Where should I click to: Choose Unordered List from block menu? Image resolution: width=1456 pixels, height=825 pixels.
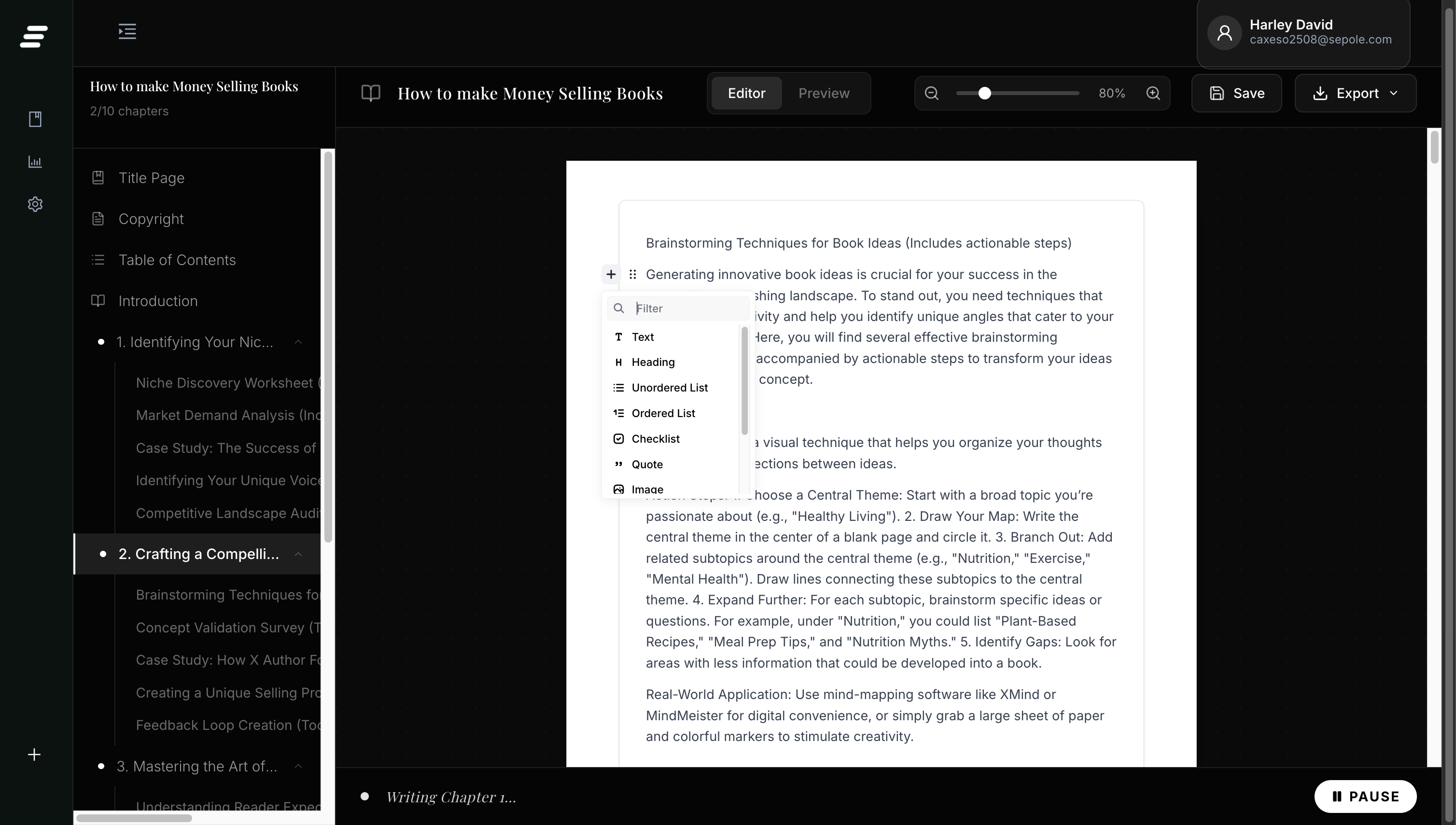coord(669,388)
